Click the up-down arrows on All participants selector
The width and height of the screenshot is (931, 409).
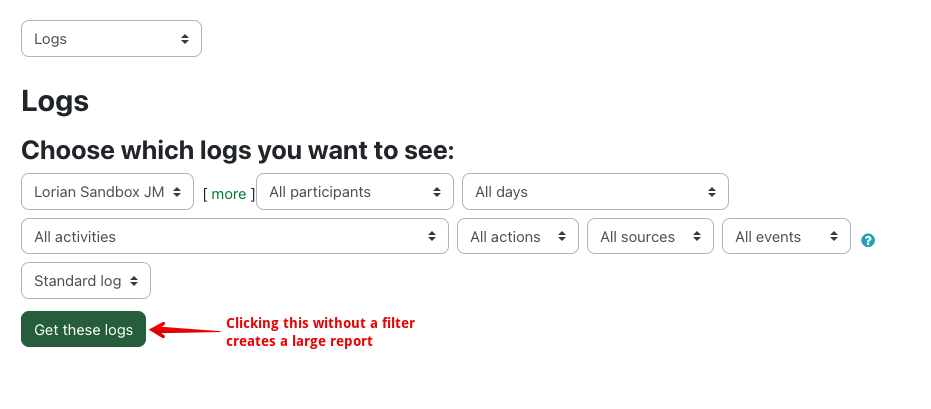[436, 192]
